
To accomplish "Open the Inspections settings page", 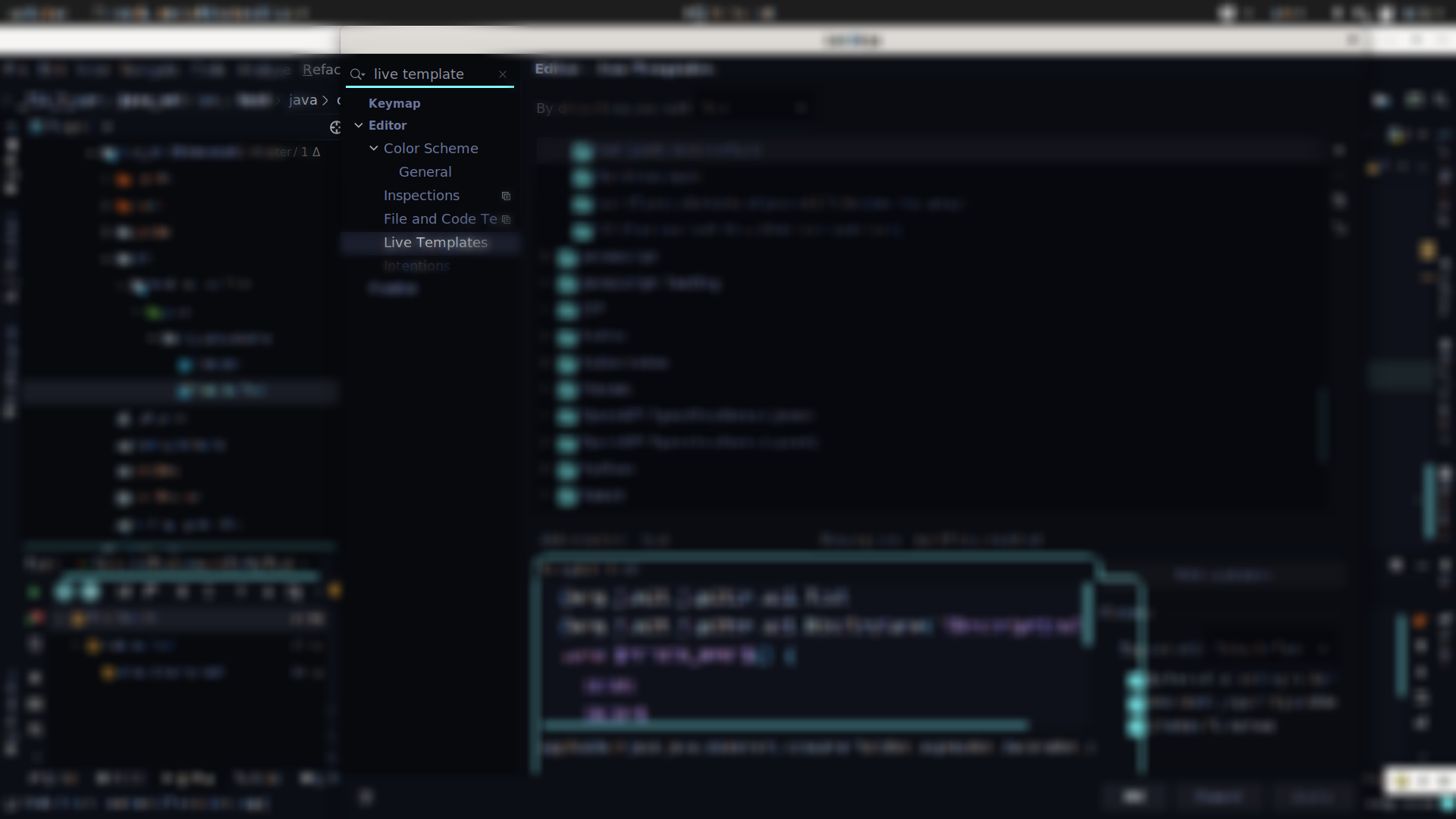I will click(x=421, y=196).
